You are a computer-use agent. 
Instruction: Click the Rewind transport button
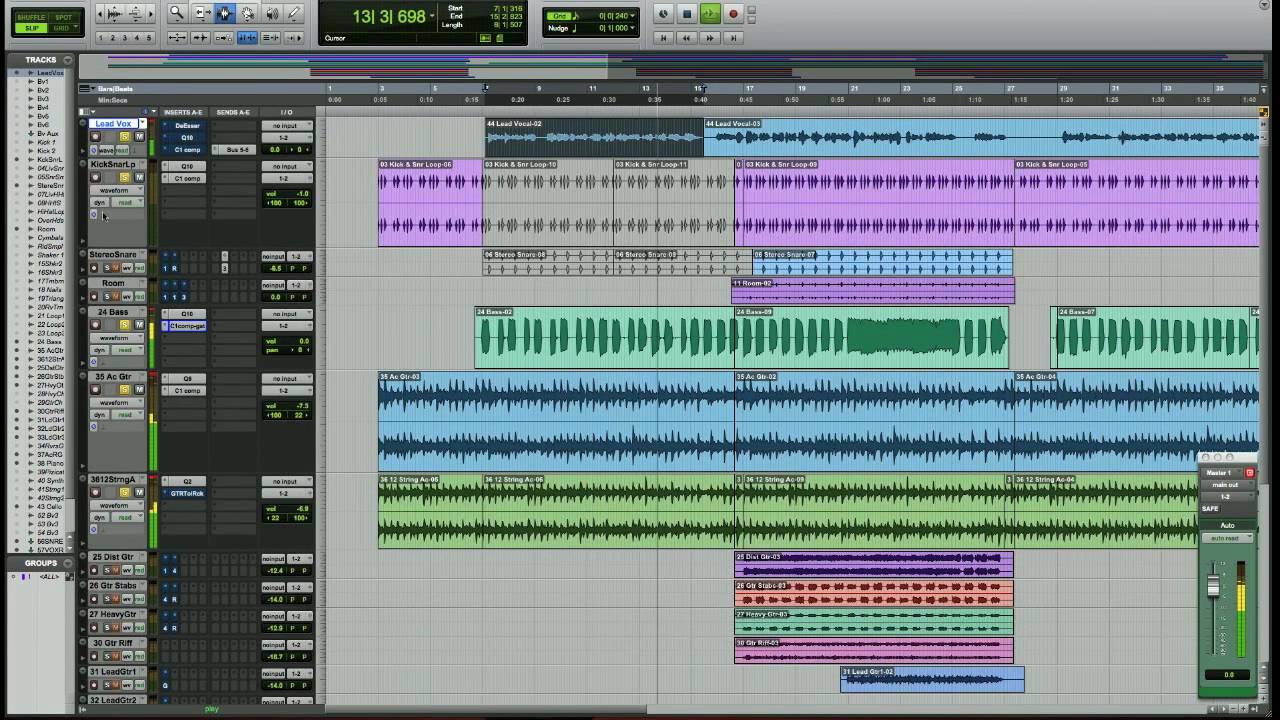coord(686,38)
